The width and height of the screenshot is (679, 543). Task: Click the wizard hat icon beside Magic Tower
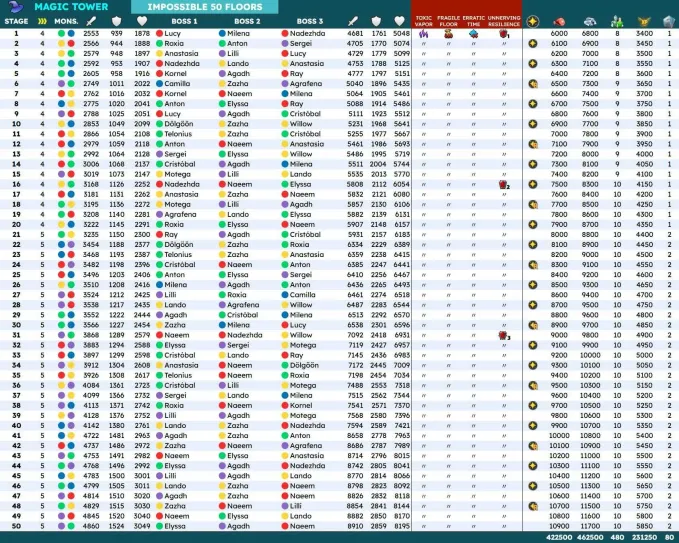15,6
